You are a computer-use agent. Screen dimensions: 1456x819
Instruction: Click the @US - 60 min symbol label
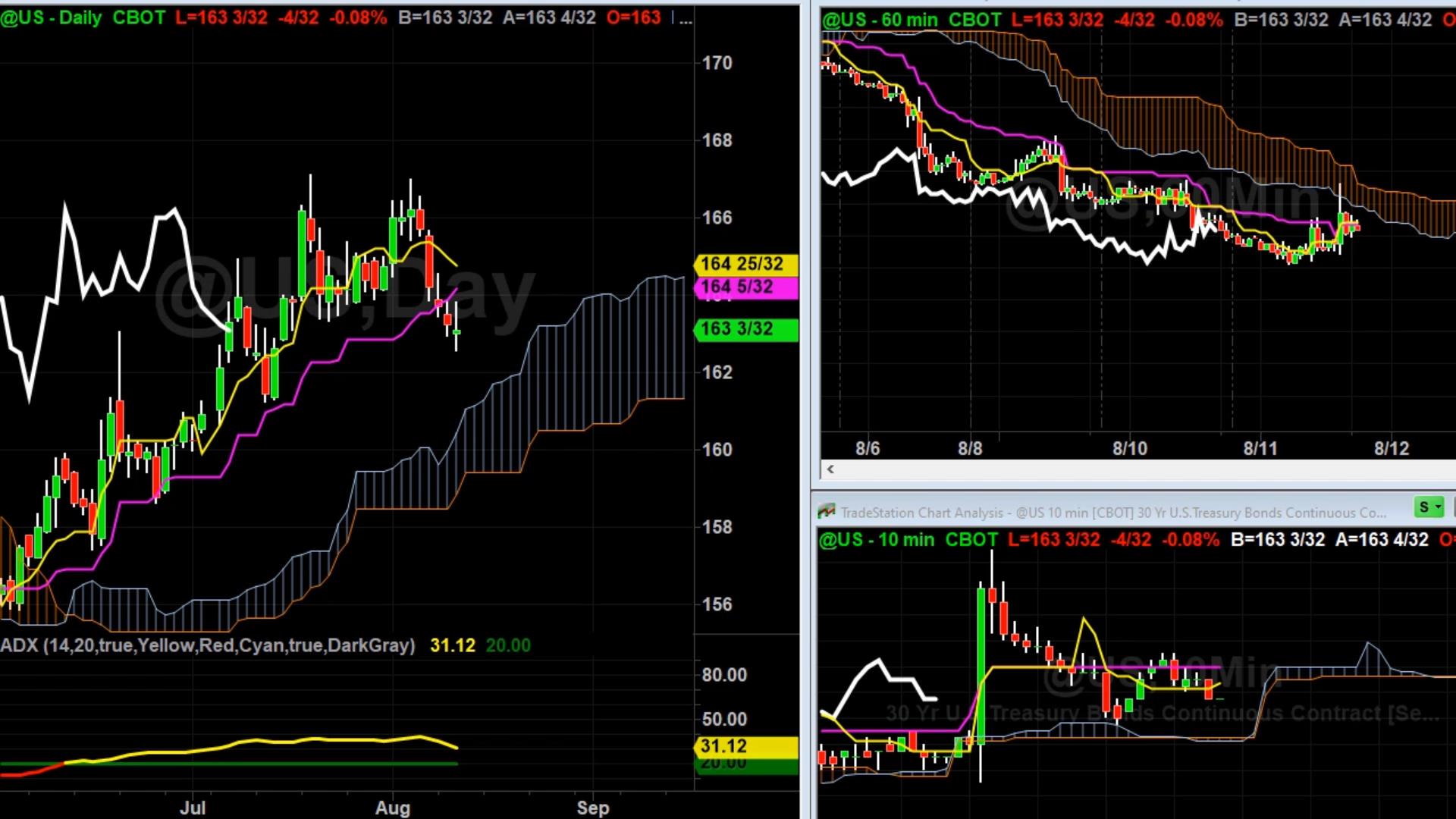tap(880, 20)
